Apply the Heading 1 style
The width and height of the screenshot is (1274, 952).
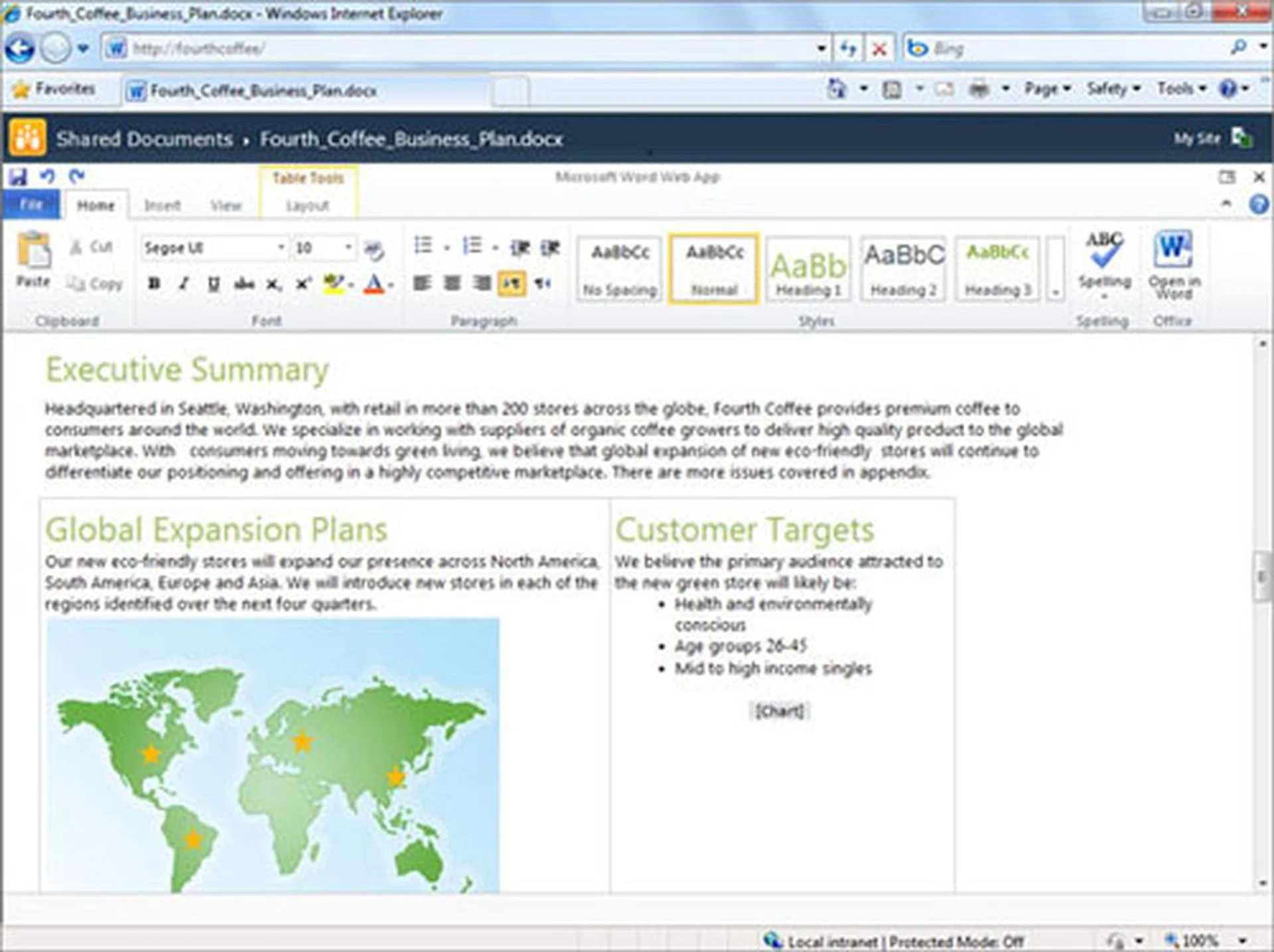pyautogui.click(x=808, y=269)
